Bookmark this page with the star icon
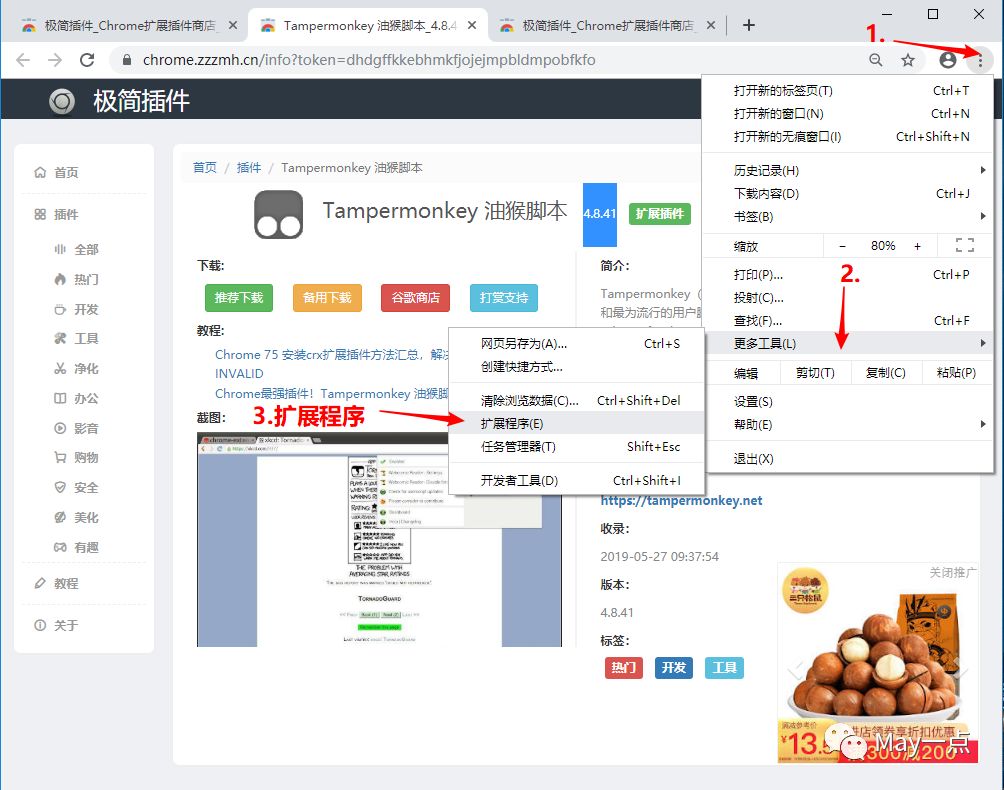The image size is (1004, 790). (x=908, y=60)
